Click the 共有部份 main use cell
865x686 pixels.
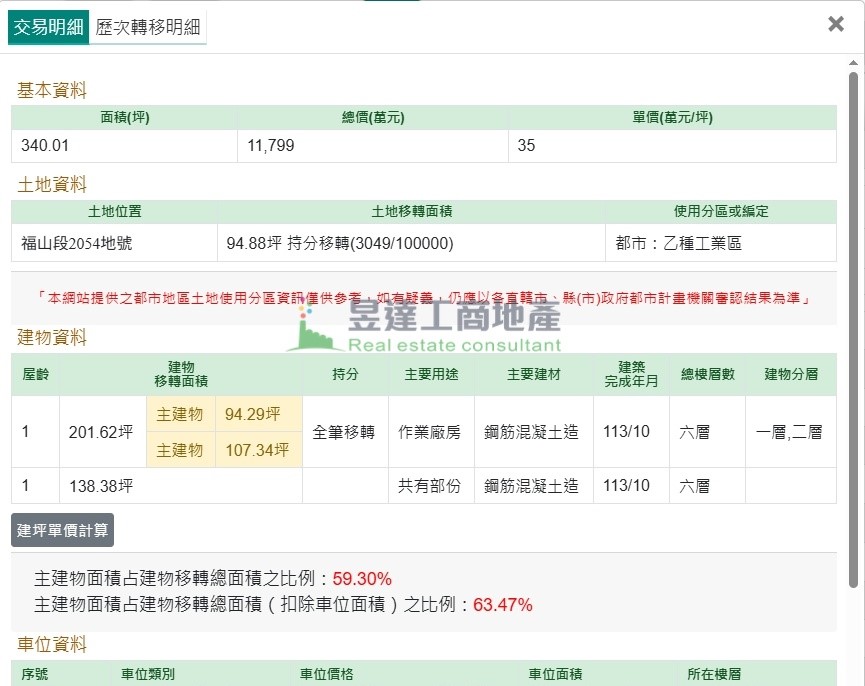coord(430,486)
